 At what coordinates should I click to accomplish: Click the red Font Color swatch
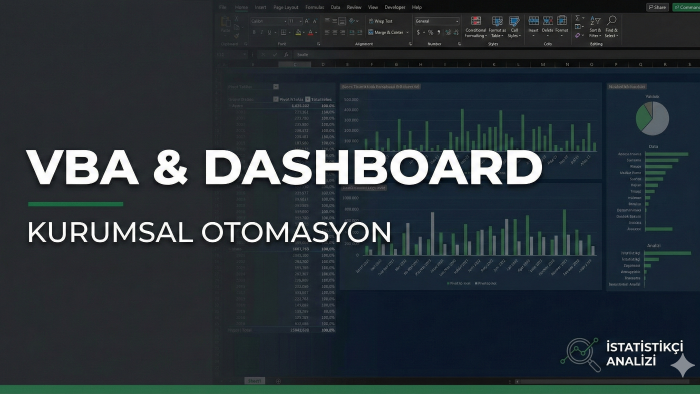(x=311, y=32)
